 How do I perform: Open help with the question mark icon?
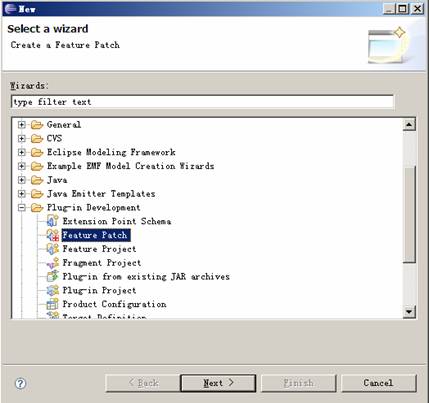click(21, 383)
